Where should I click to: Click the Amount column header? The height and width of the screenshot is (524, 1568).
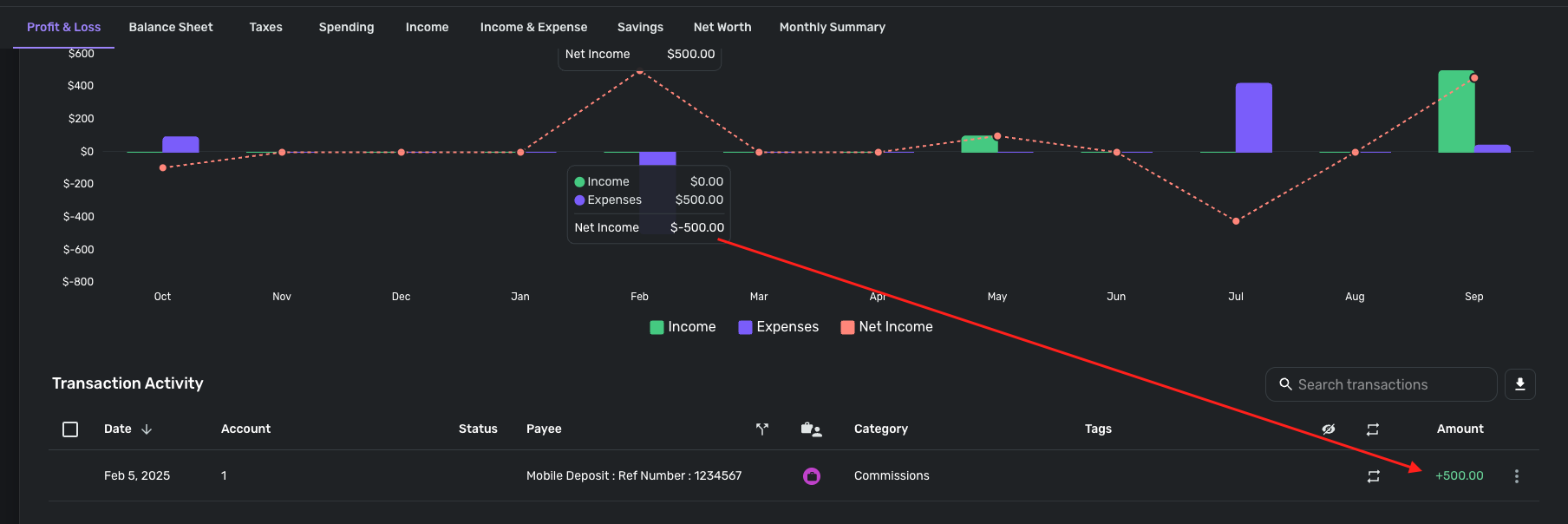pos(1460,429)
